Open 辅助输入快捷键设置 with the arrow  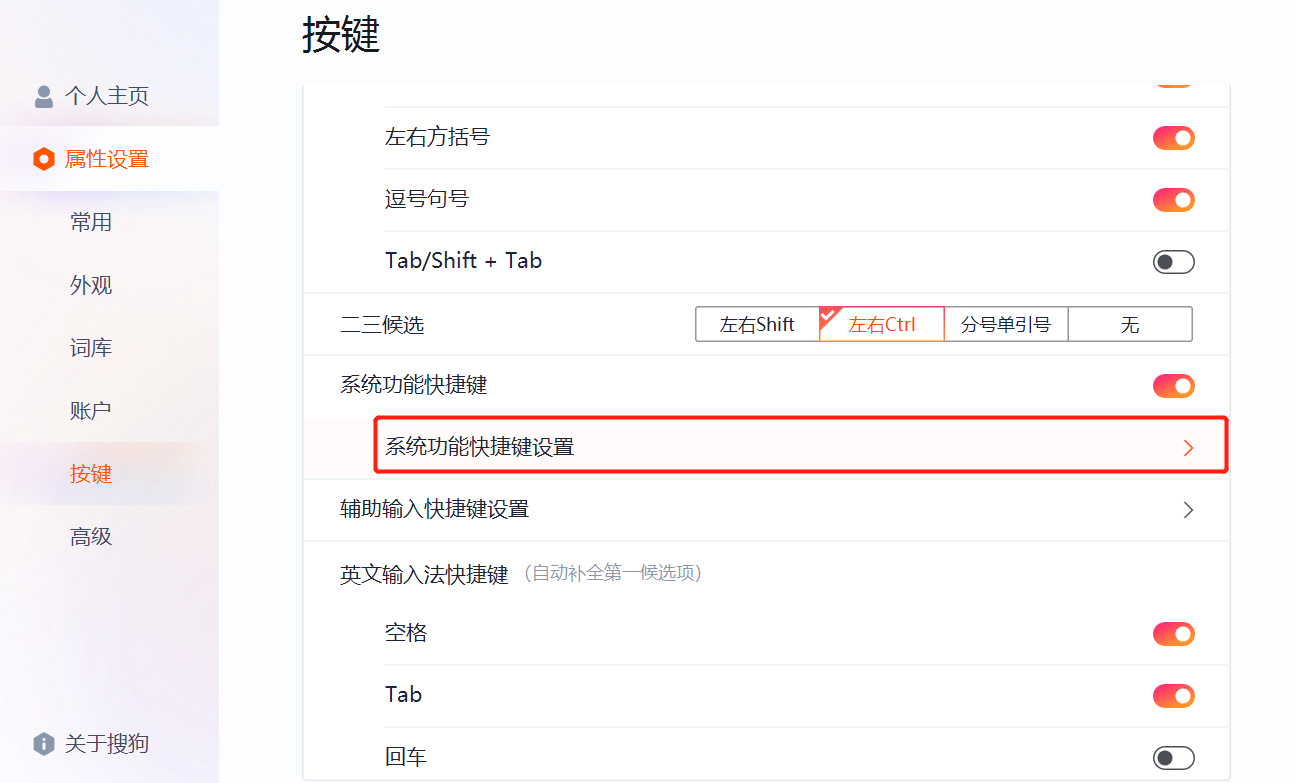(1188, 510)
